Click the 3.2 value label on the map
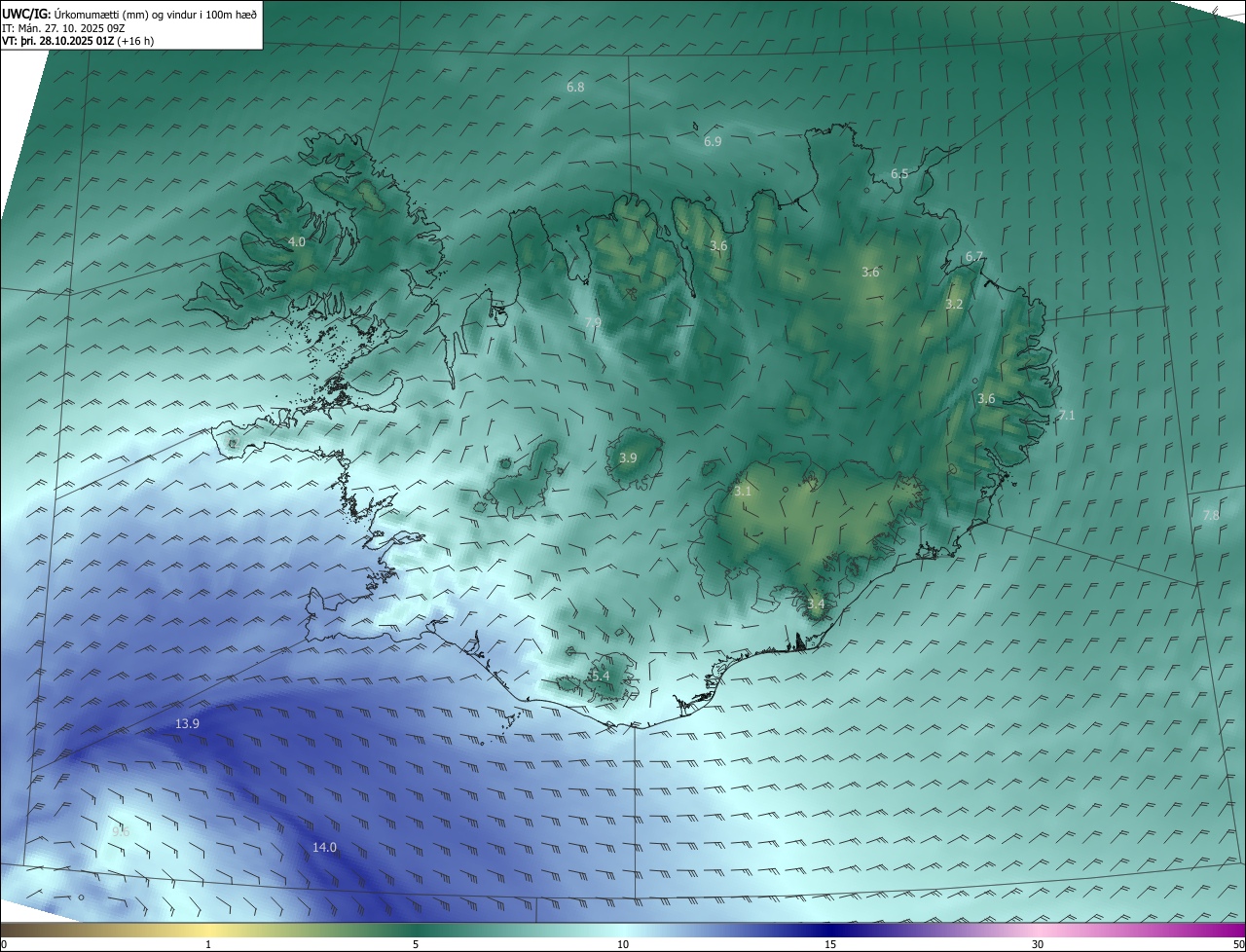1246x952 pixels. tap(954, 304)
